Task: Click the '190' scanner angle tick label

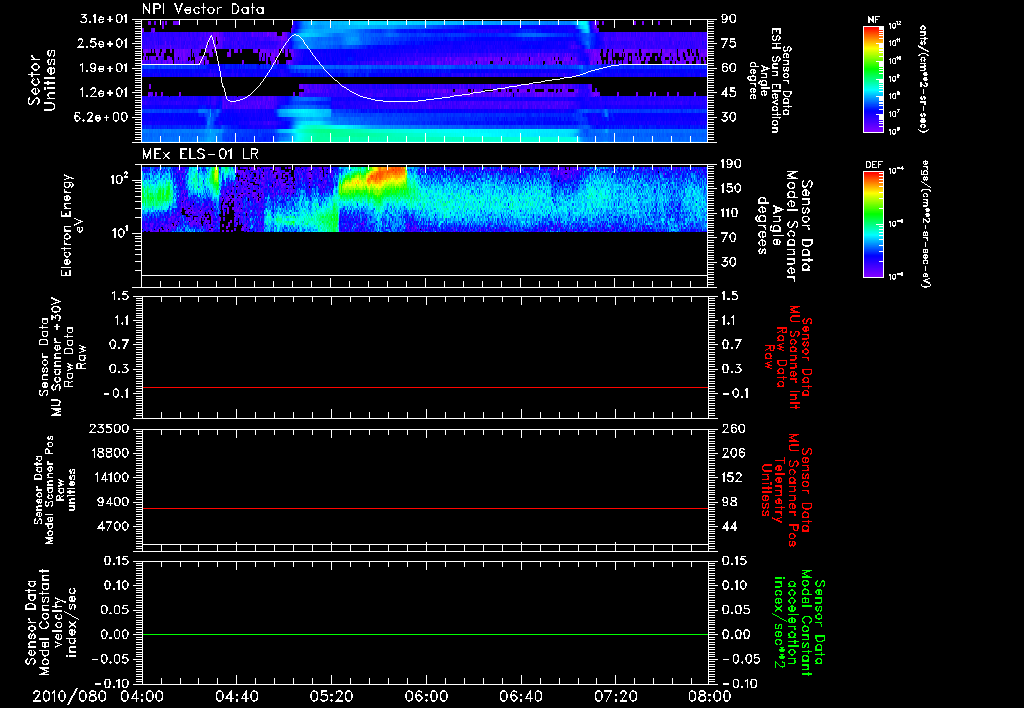Action: tap(731, 164)
